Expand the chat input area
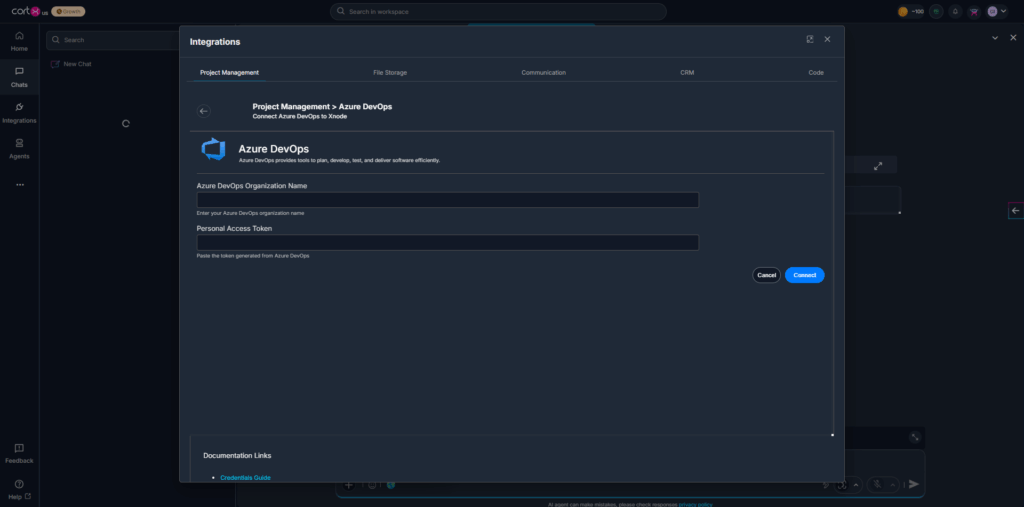1024x507 pixels. (916, 437)
